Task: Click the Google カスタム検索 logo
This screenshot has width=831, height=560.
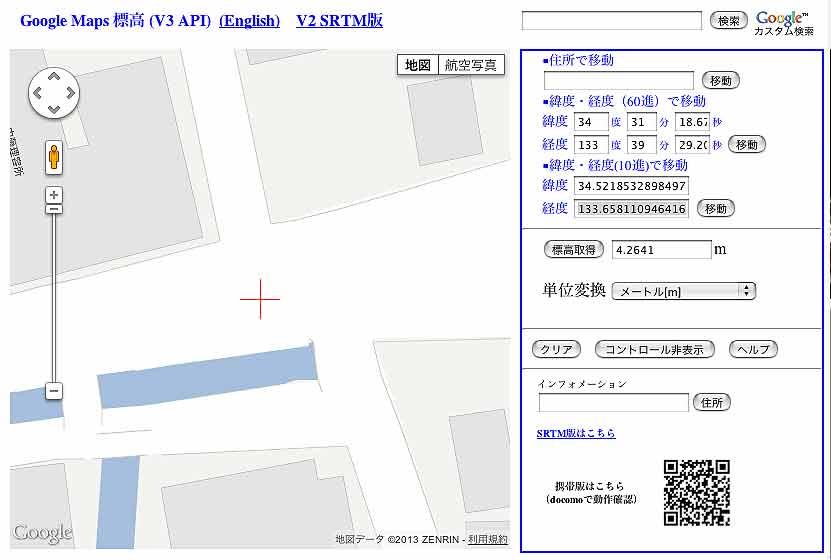Action: 784,24
